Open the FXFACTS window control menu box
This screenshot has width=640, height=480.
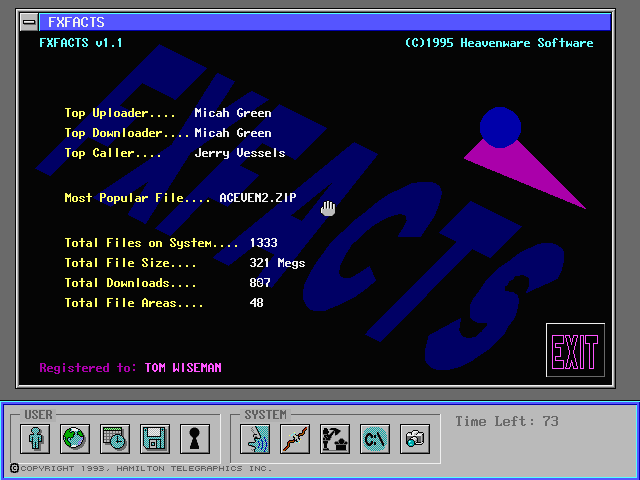pyautogui.click(x=29, y=22)
